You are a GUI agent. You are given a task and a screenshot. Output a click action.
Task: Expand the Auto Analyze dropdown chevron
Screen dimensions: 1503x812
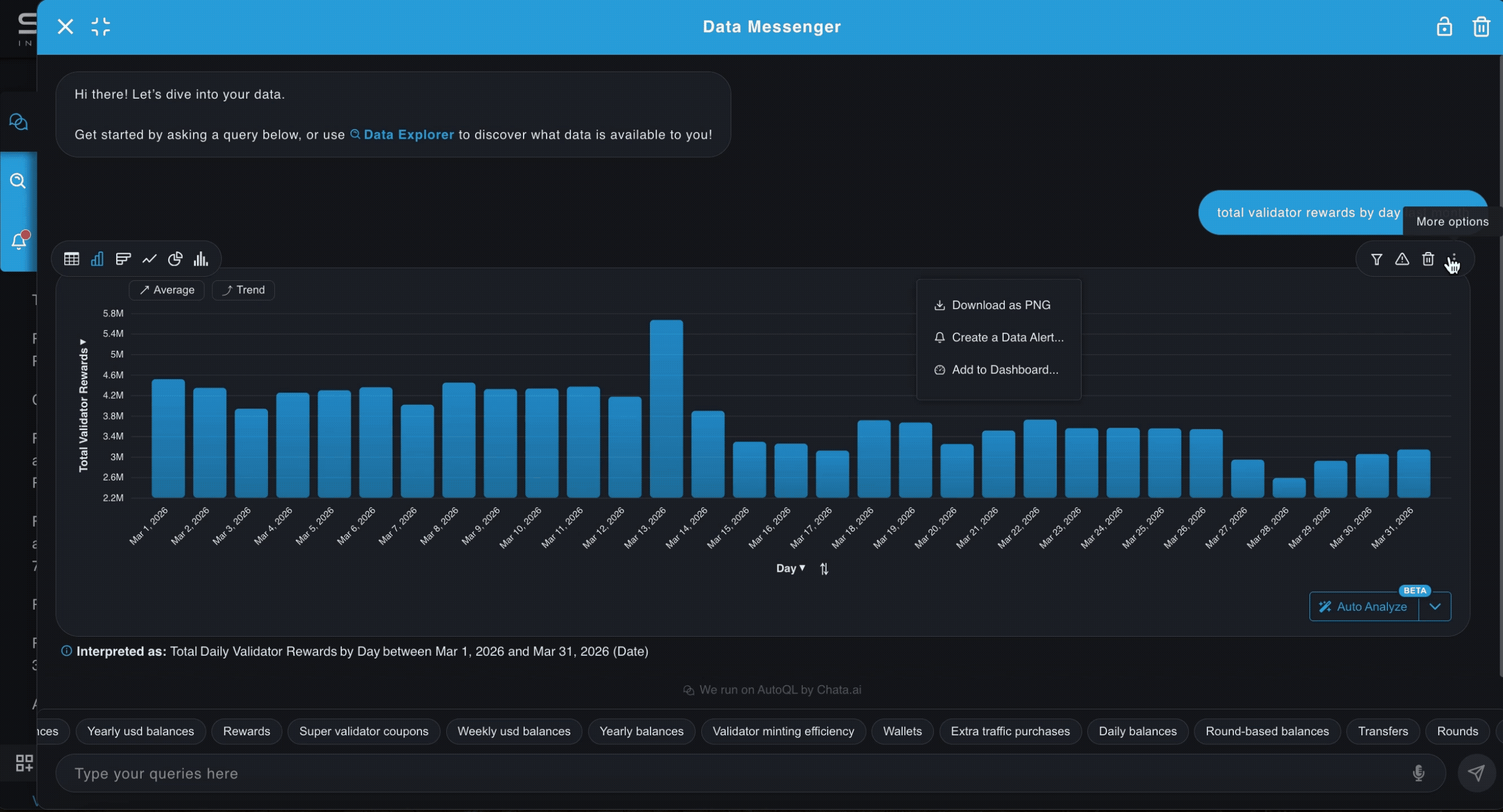(x=1436, y=607)
